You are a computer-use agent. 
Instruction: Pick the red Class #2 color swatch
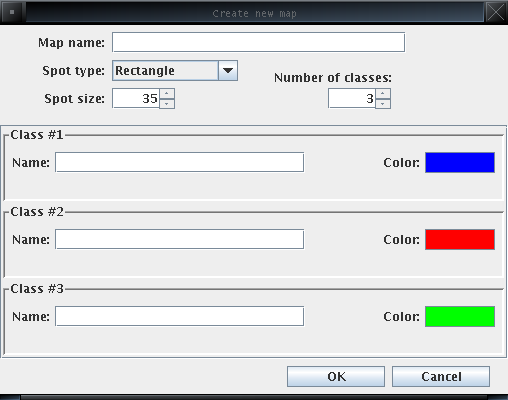click(460, 239)
